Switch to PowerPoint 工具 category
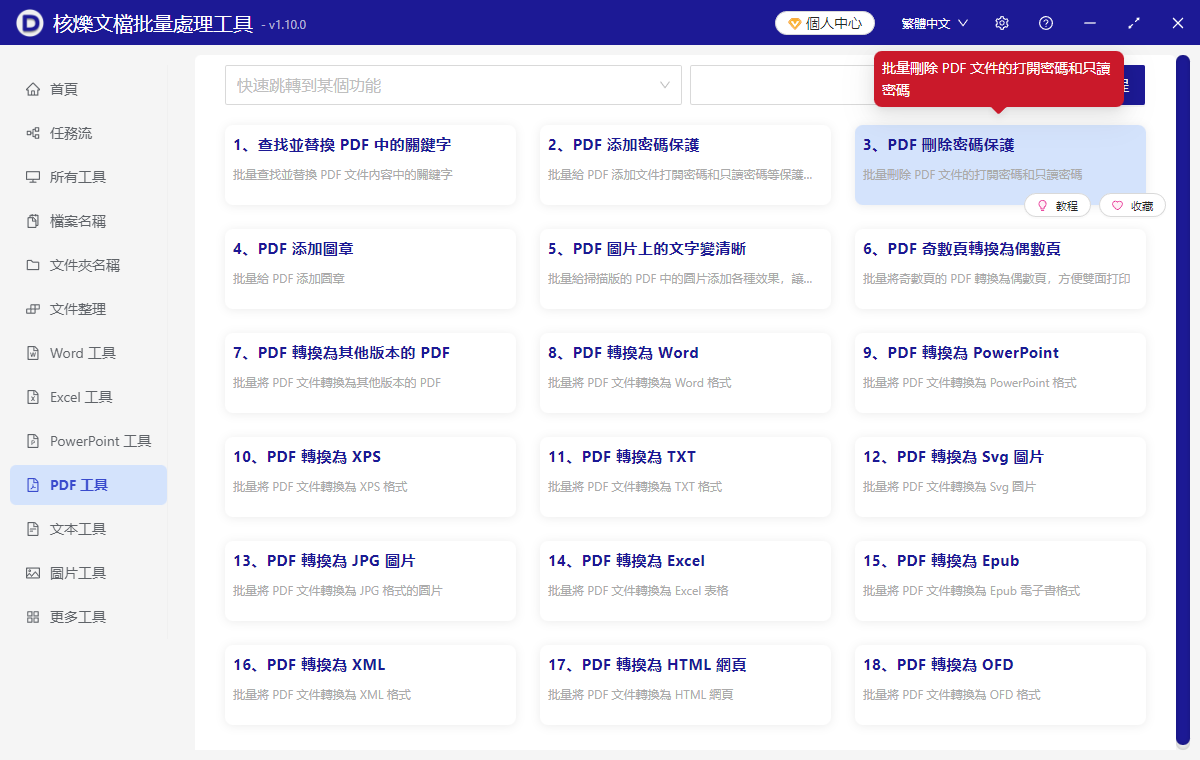 click(x=88, y=441)
